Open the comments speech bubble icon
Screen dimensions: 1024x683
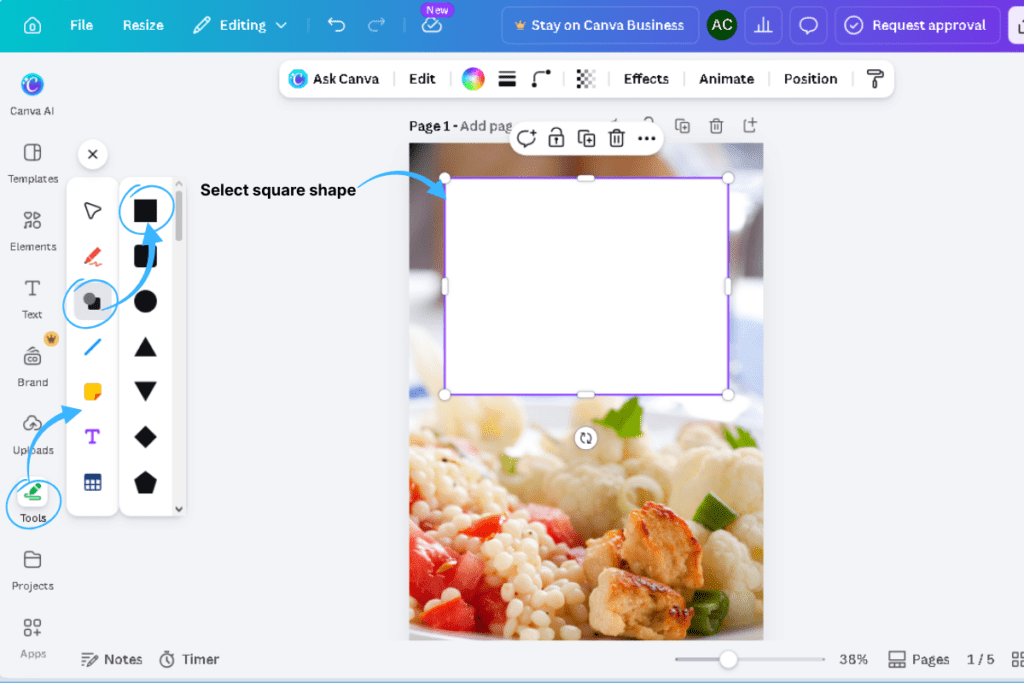point(808,25)
